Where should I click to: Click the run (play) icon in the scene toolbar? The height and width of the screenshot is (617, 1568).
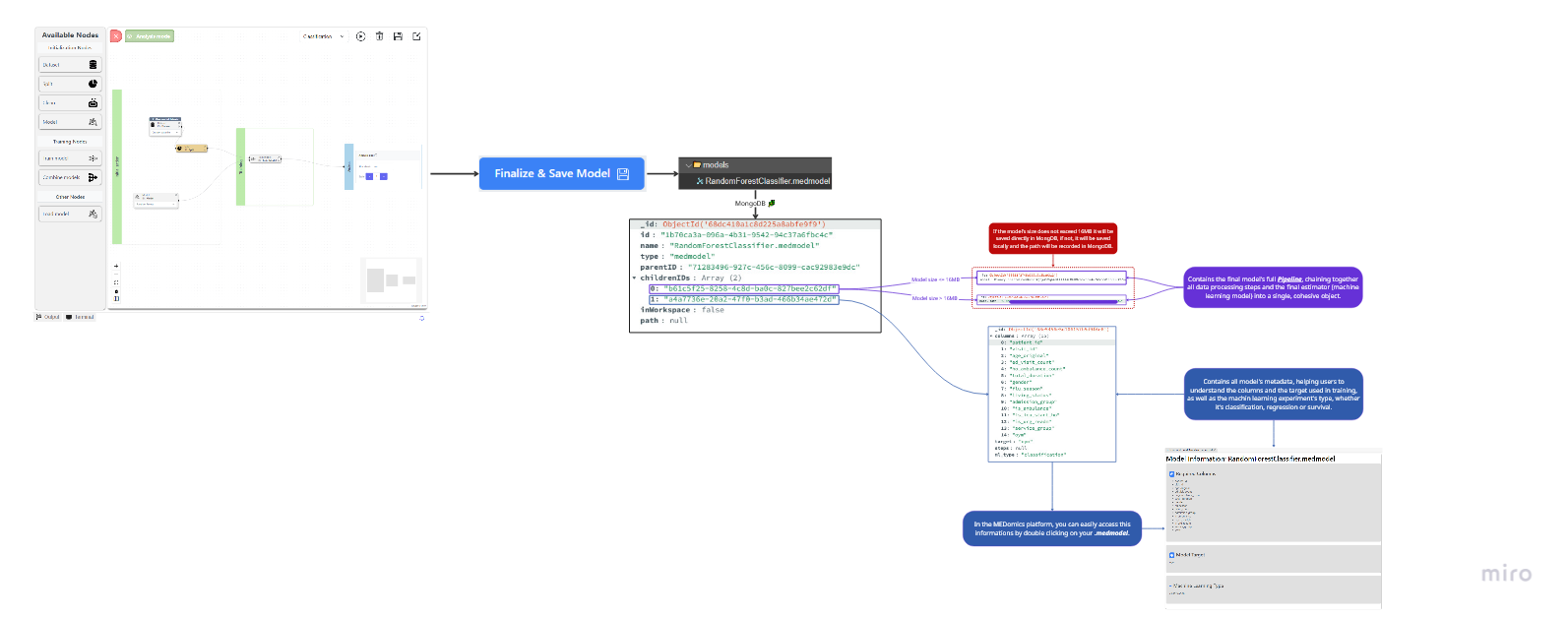coord(360,36)
